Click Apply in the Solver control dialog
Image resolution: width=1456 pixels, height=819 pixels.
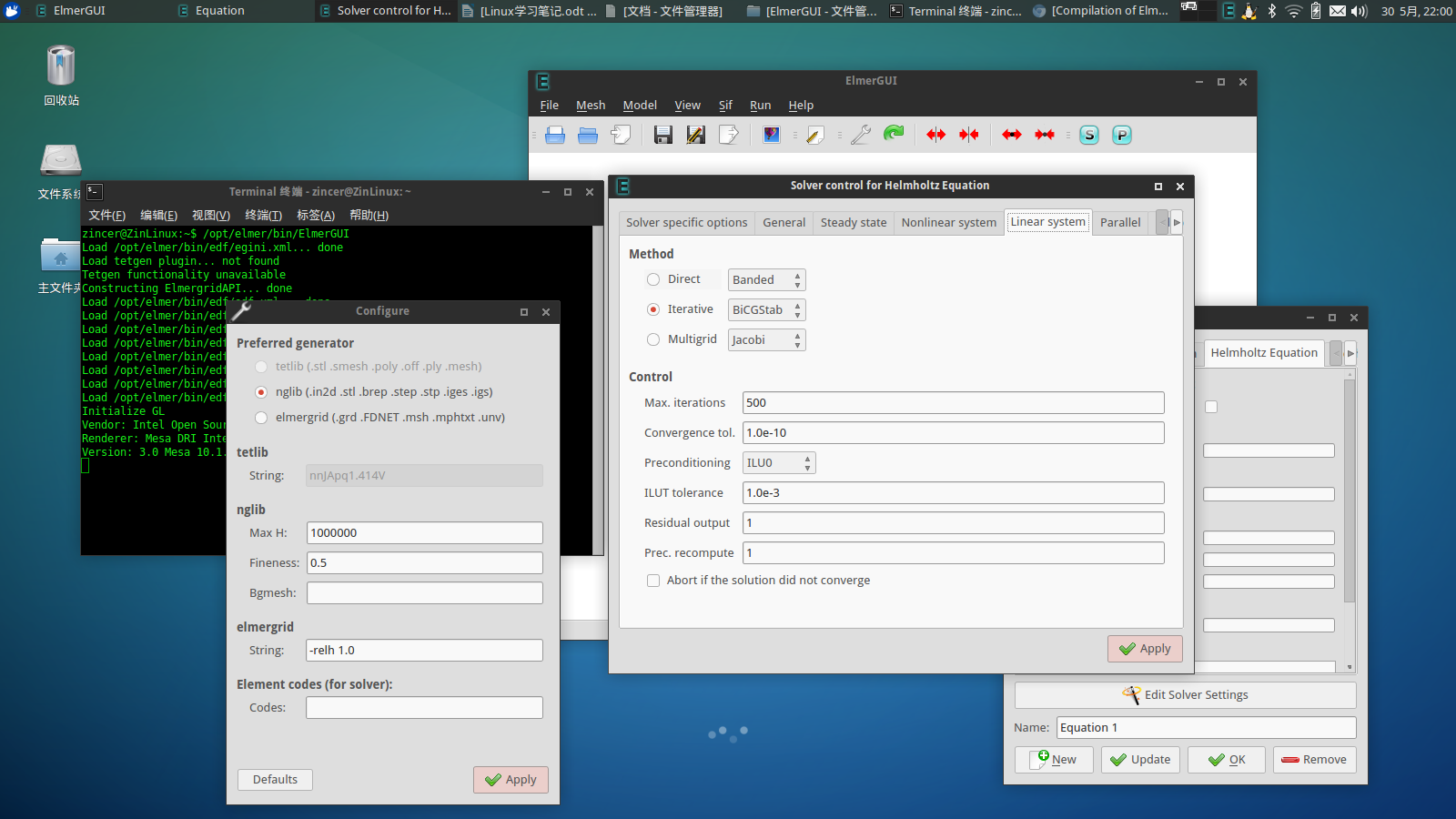click(1145, 649)
